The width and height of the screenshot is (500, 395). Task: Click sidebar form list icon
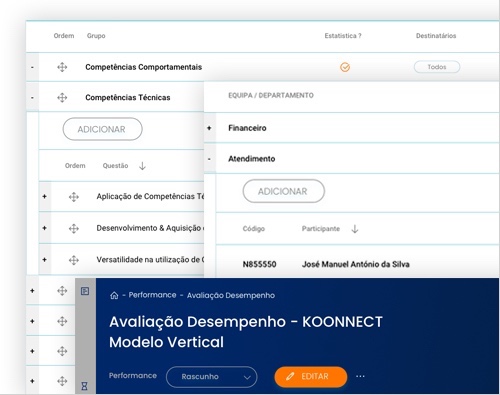pos(85,291)
